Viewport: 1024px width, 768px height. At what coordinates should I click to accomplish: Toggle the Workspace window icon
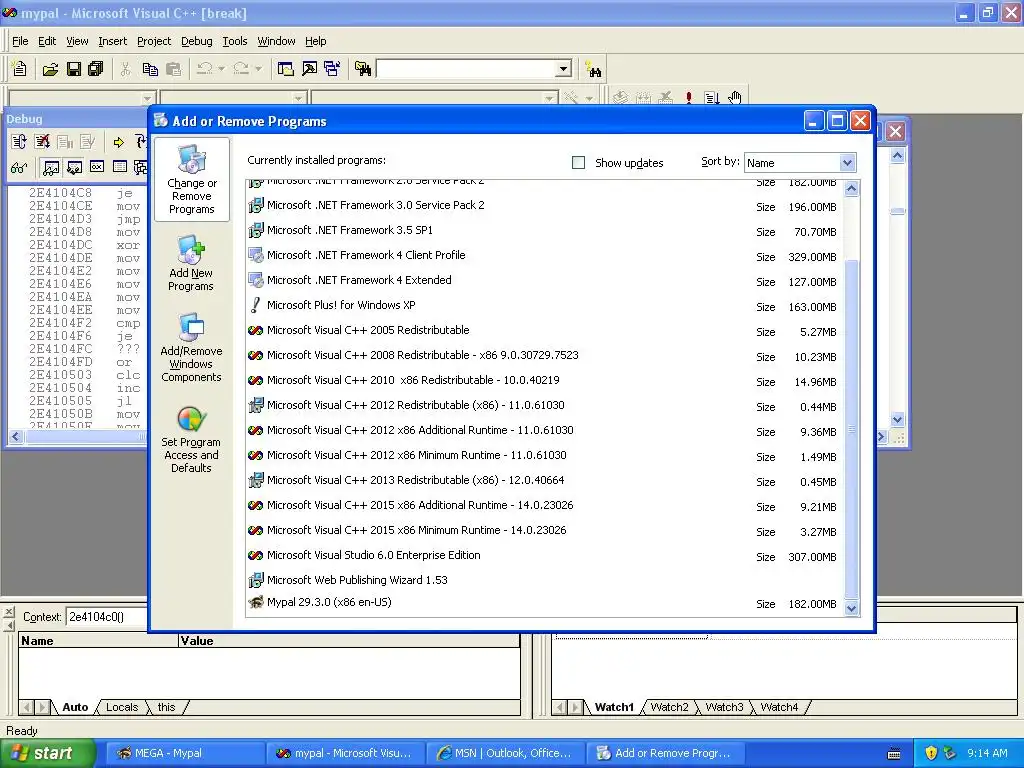285,69
